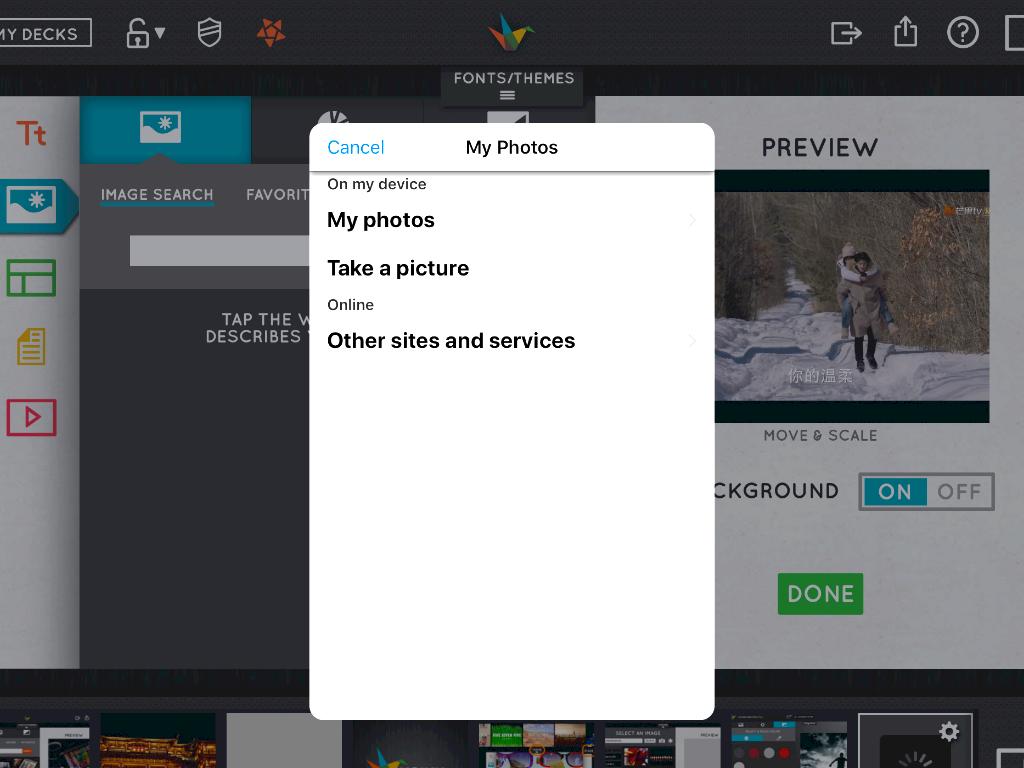Open the notes page tool

(31, 347)
